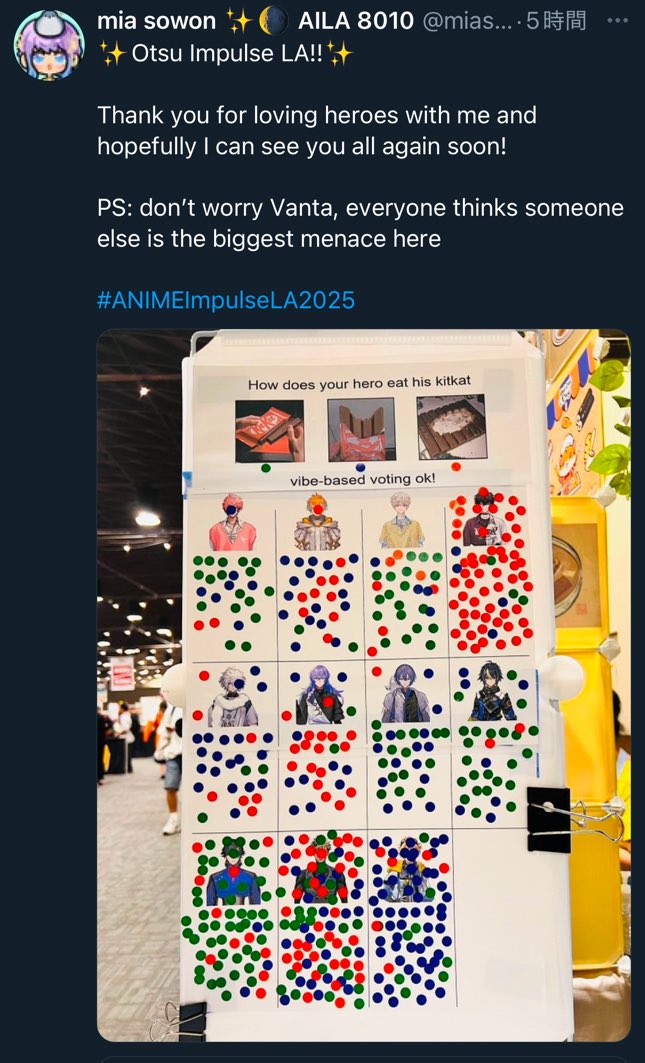Click the 5時間 post timestamp
Image resolution: width=645 pixels, height=1063 pixels.
[556, 21]
